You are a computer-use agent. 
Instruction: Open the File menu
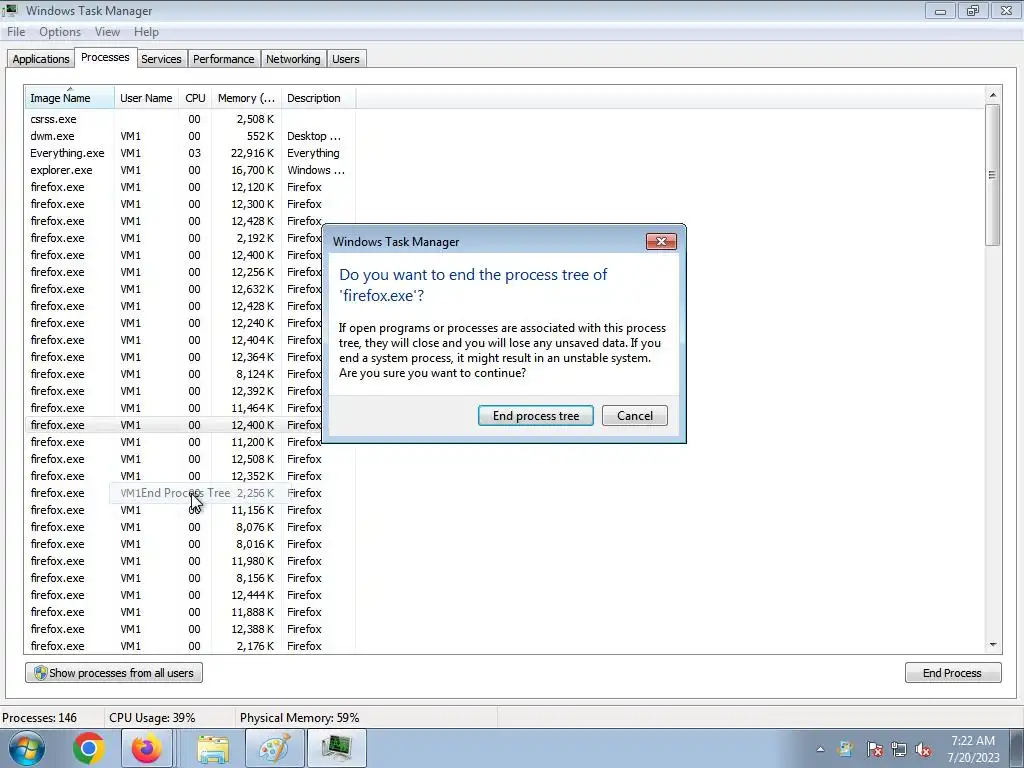16,32
